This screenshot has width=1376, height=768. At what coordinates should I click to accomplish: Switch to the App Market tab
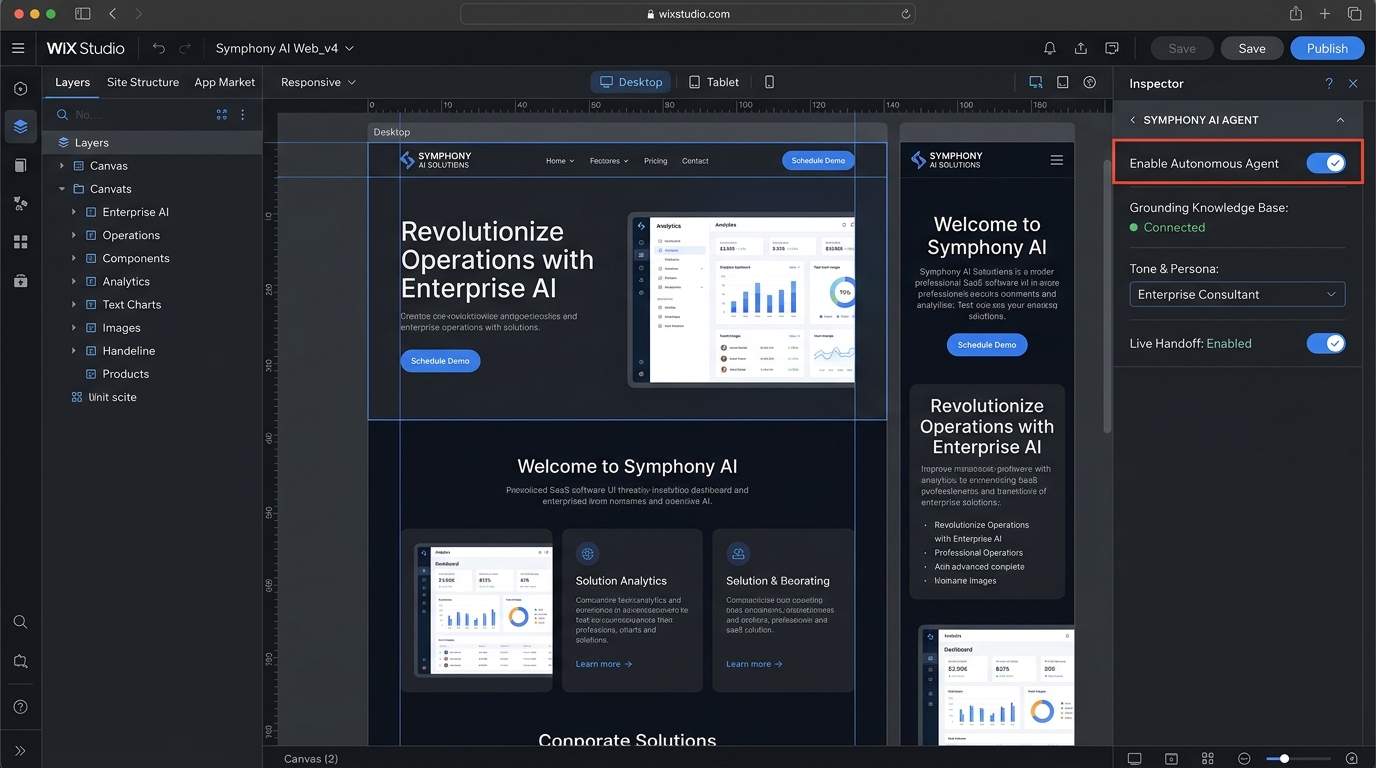point(224,82)
